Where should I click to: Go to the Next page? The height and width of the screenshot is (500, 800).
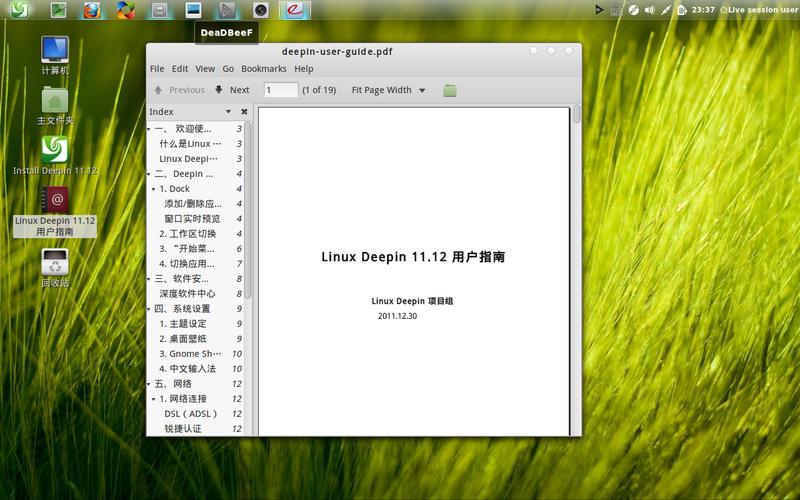[x=232, y=90]
